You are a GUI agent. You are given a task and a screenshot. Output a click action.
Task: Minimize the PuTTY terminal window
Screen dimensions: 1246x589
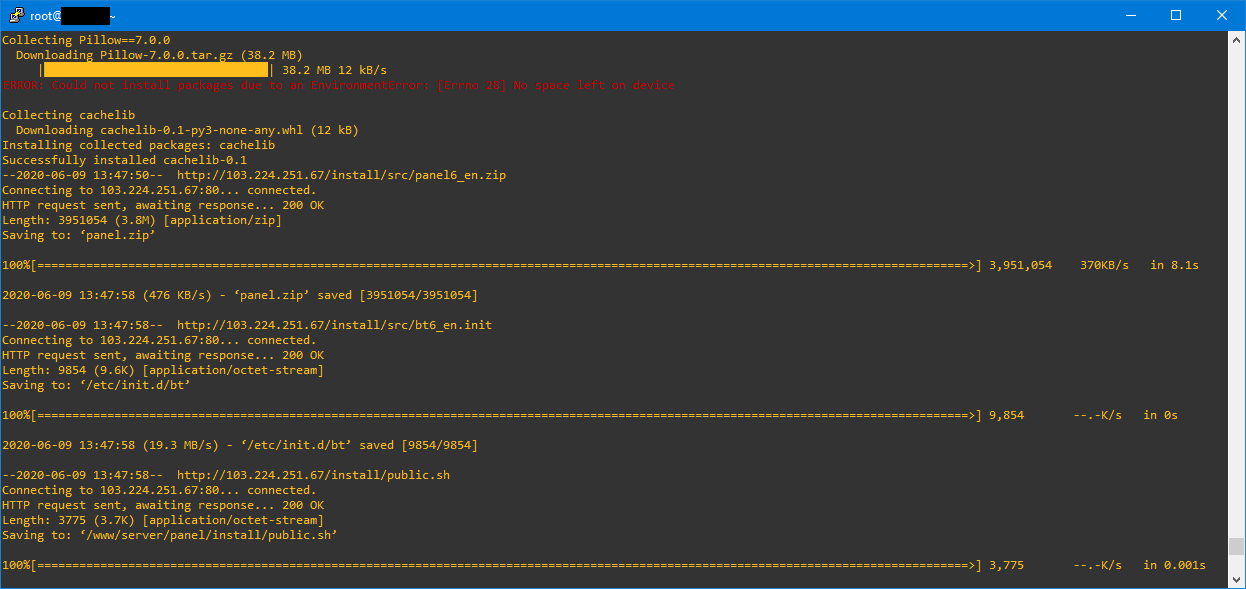tap(1130, 15)
